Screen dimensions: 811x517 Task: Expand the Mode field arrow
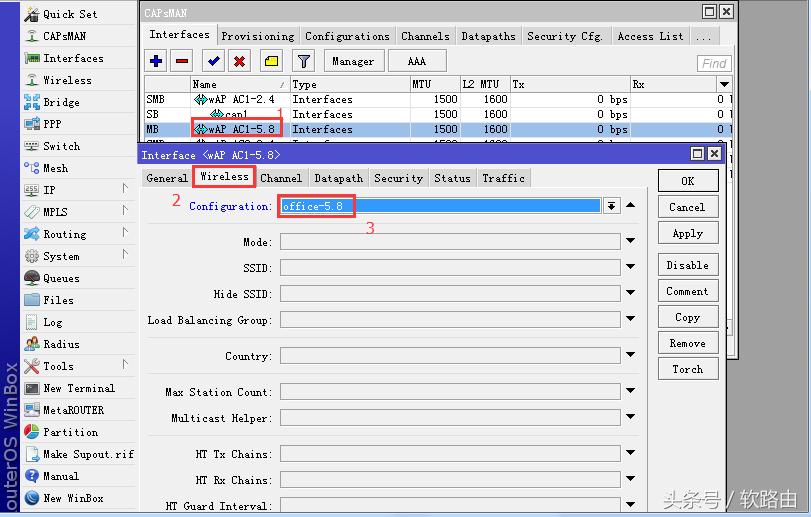pos(630,241)
